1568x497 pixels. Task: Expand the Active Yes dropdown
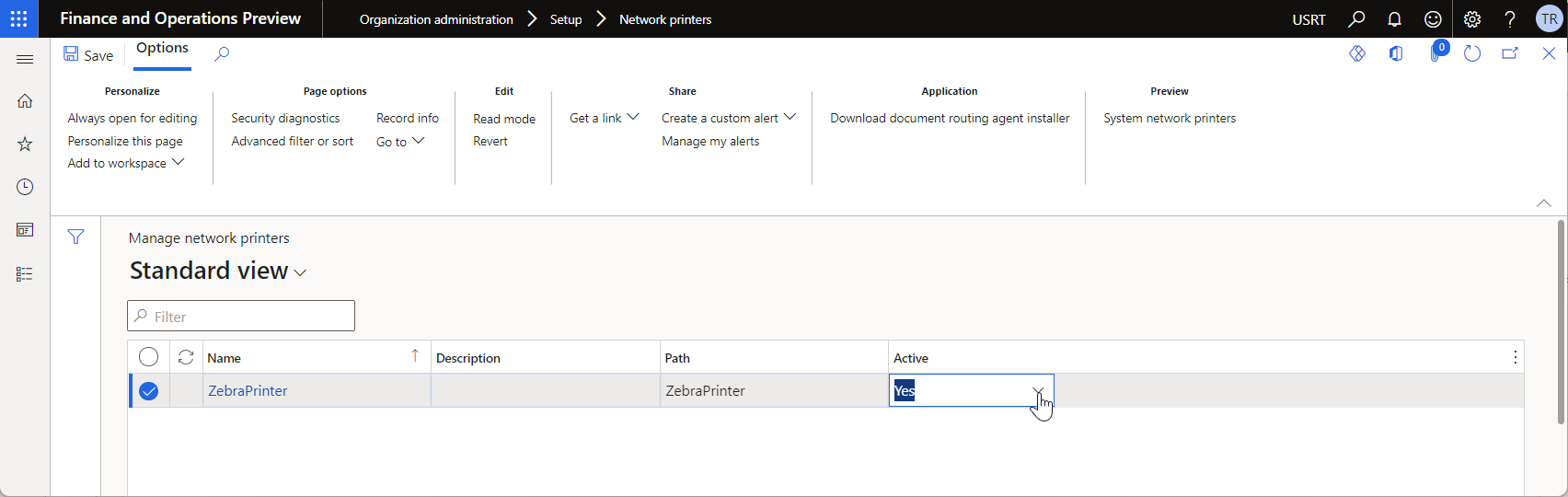click(x=1038, y=391)
